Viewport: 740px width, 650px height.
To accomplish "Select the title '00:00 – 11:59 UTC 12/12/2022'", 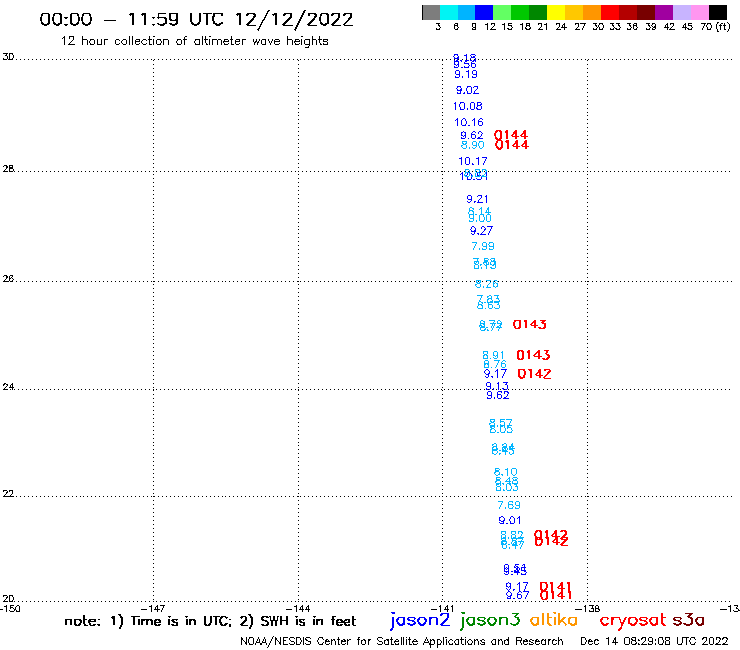I will click(x=196, y=19).
